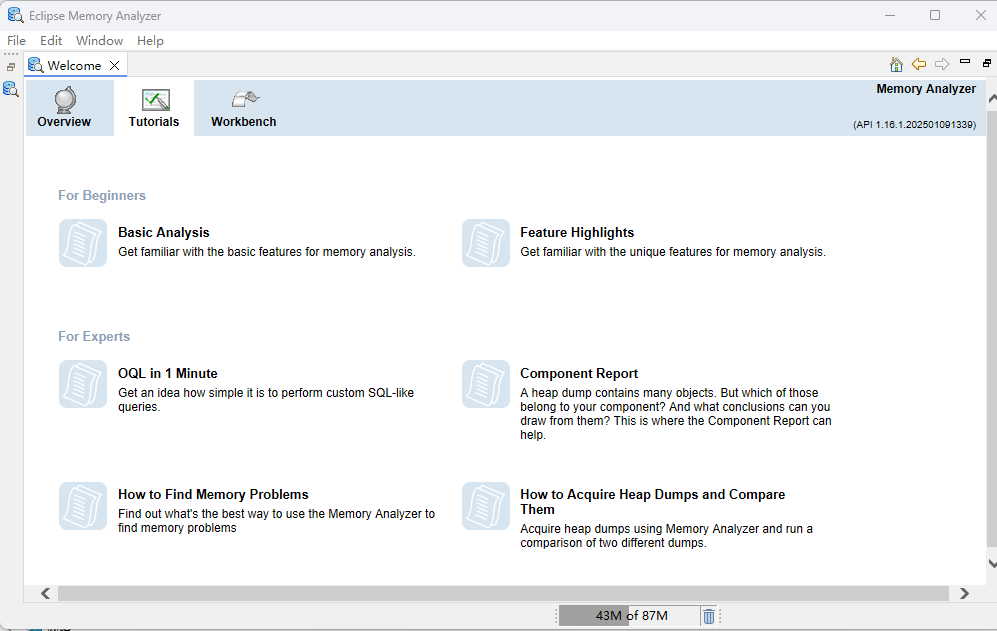Run garbage collector trash icon

click(x=709, y=616)
